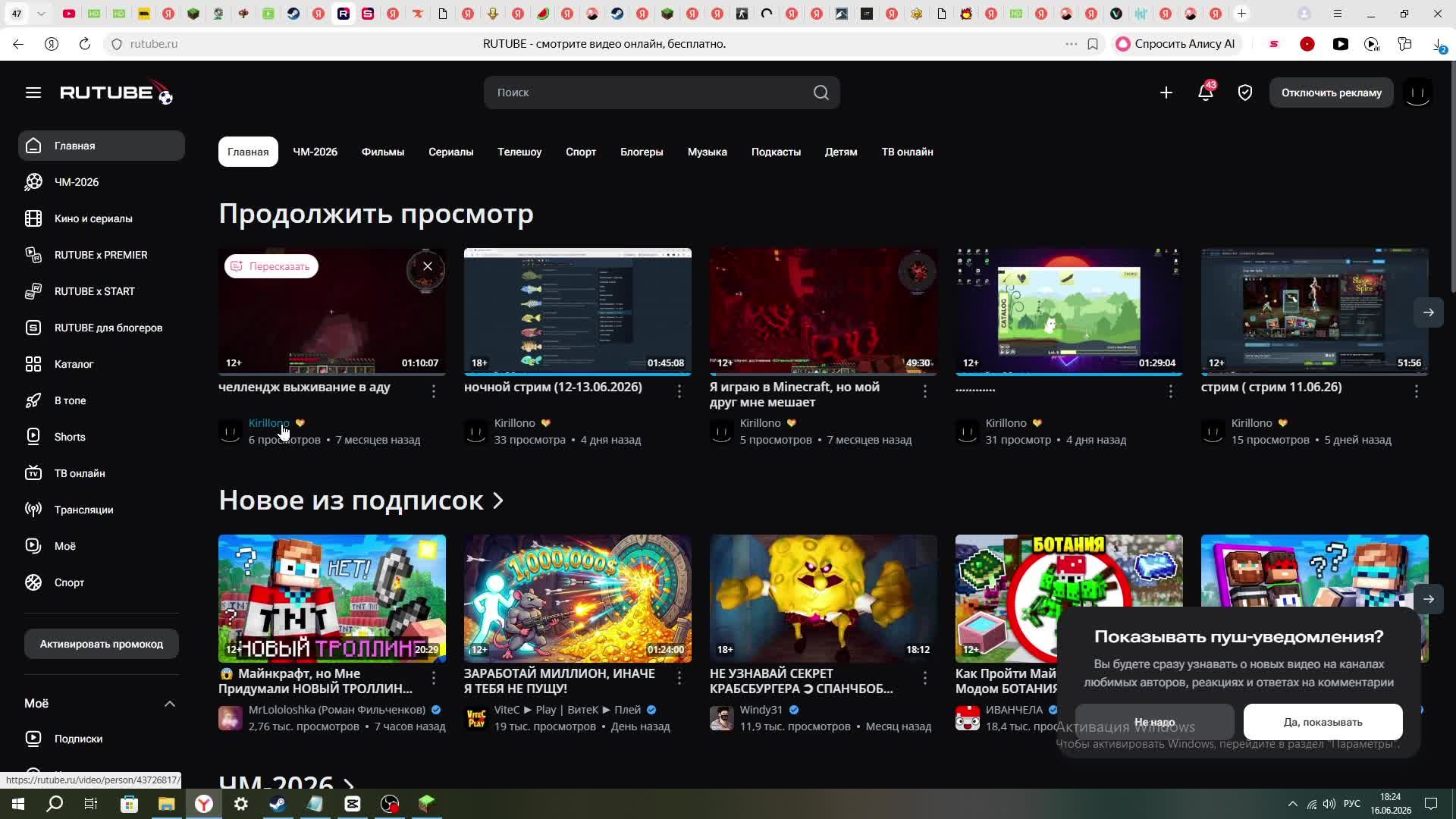Reload the page with browser refresh icon
The height and width of the screenshot is (819, 1456).
point(85,44)
